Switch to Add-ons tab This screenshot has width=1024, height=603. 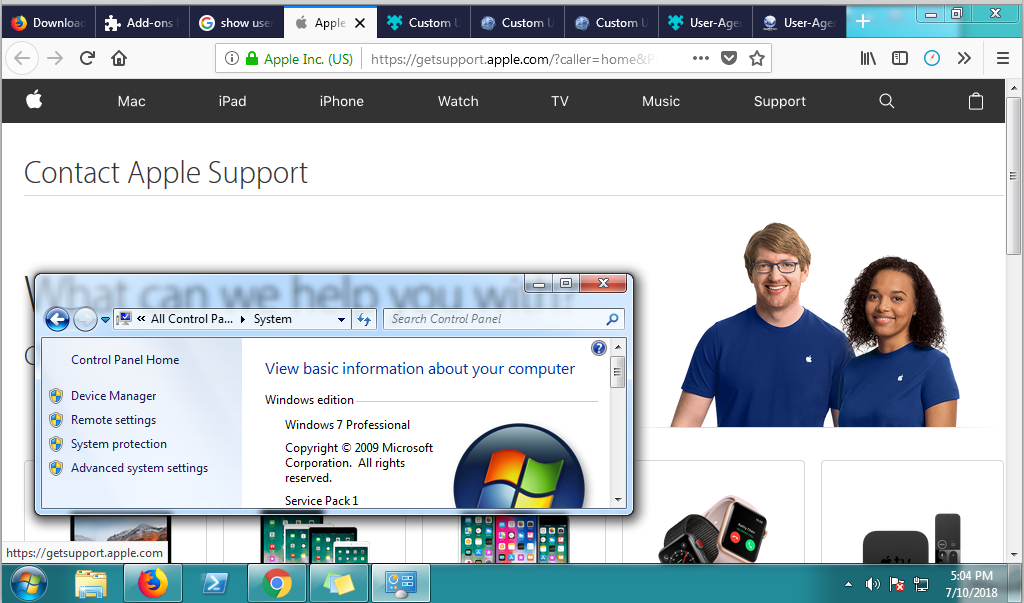click(x=142, y=22)
